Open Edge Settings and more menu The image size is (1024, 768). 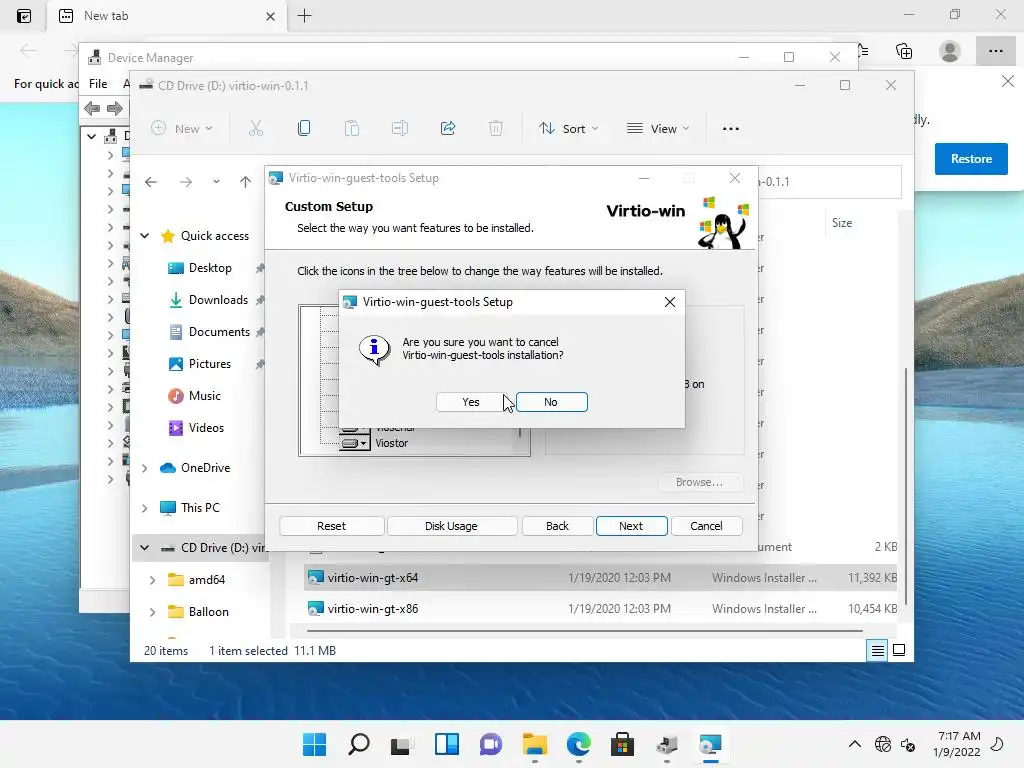click(x=995, y=51)
